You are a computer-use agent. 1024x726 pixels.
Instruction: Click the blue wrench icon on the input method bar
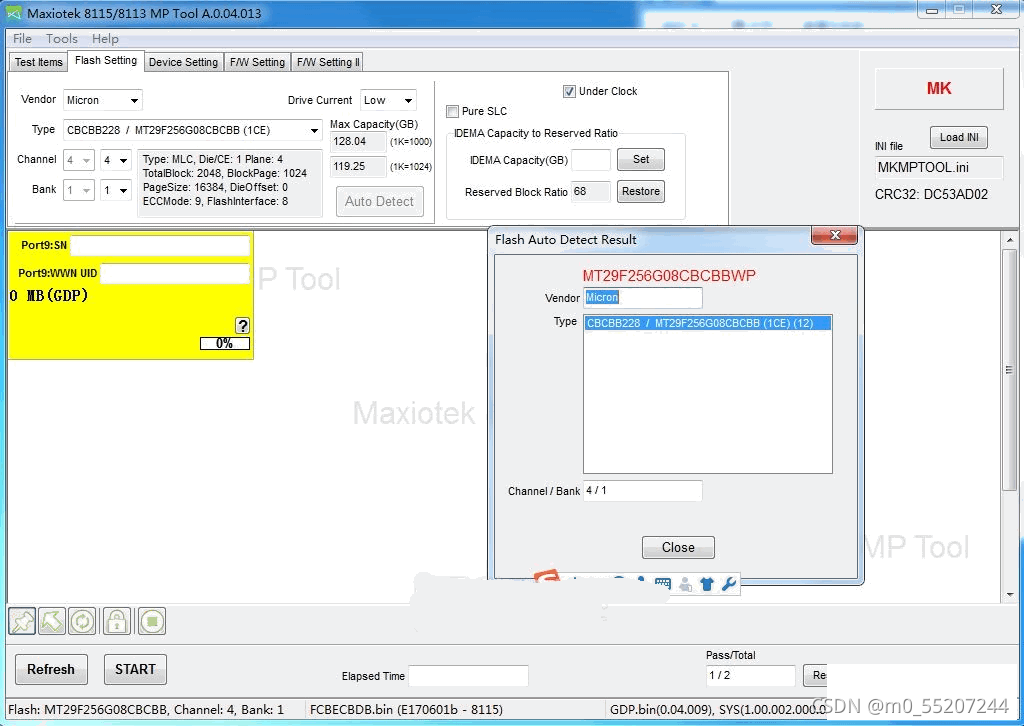point(729,584)
